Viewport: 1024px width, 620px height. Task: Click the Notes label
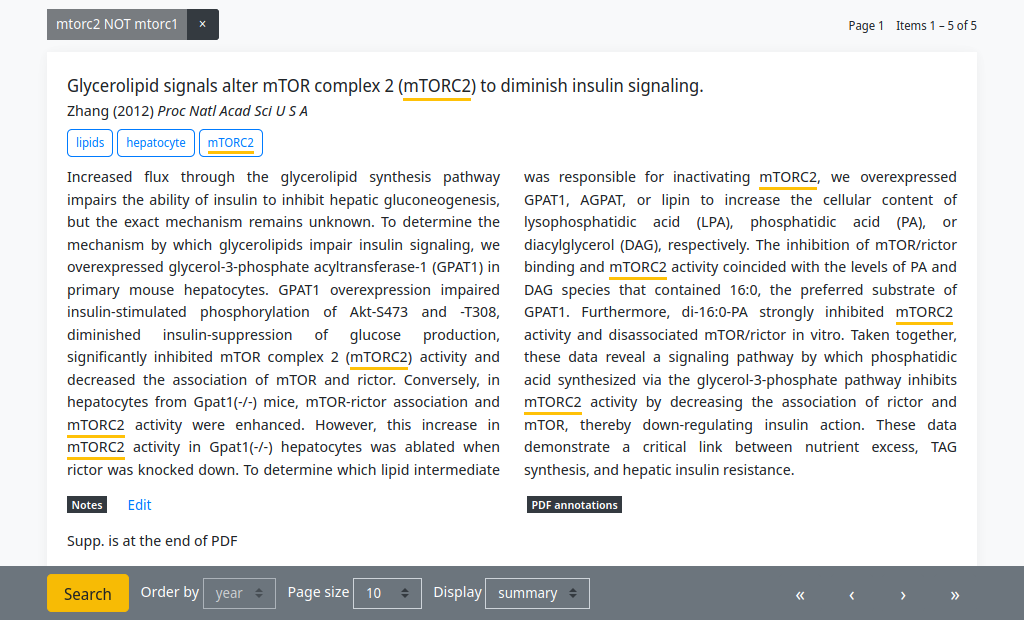point(87,505)
